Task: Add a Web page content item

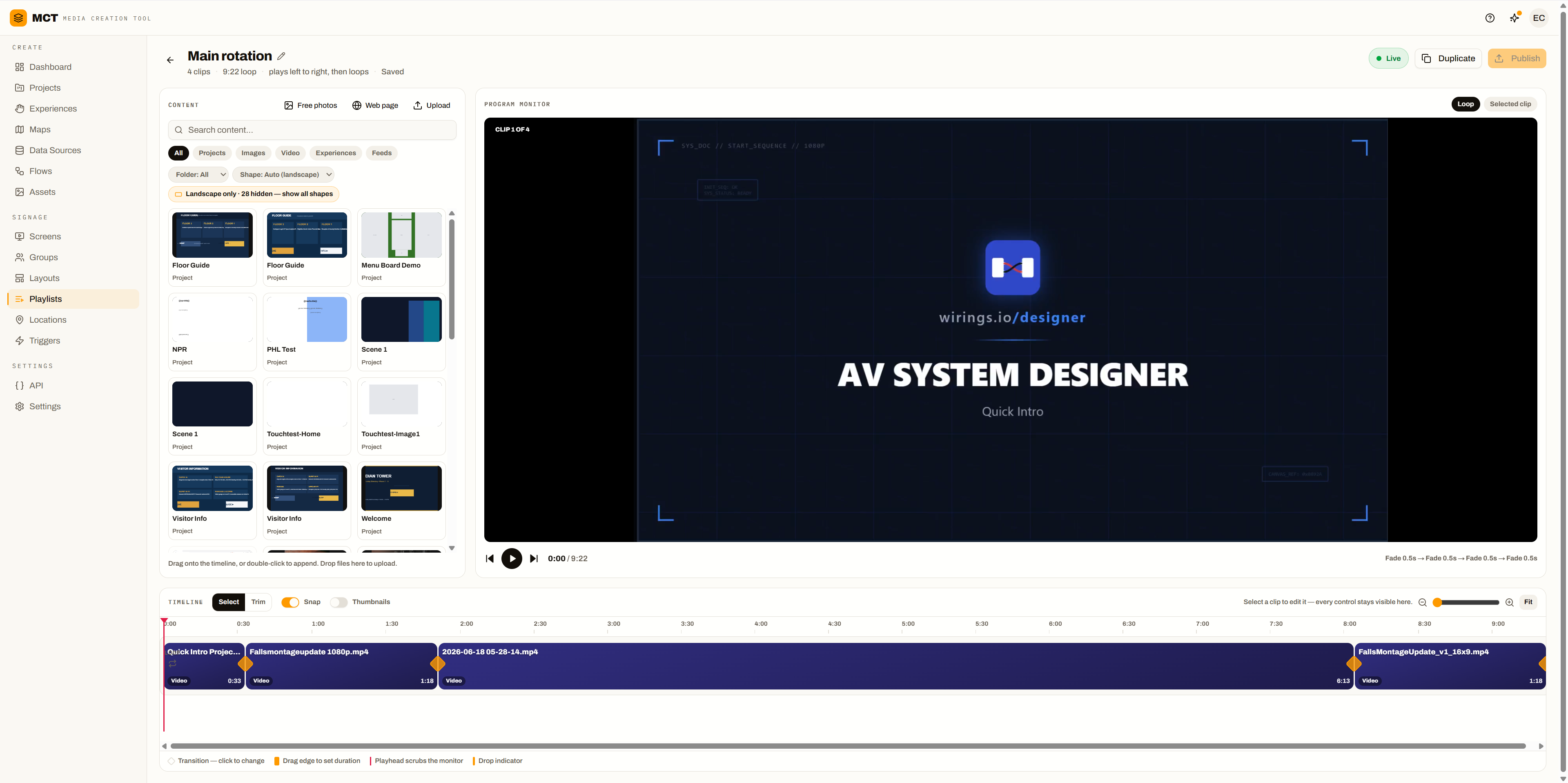Action: [x=375, y=105]
